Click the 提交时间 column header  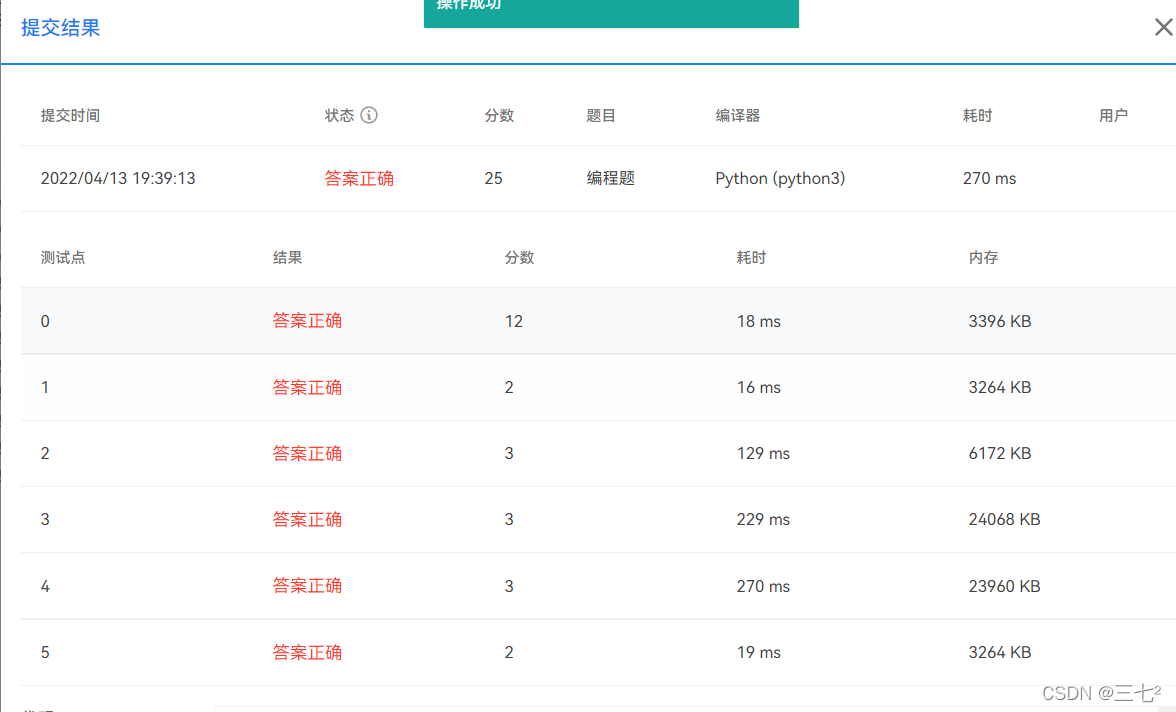[70, 115]
